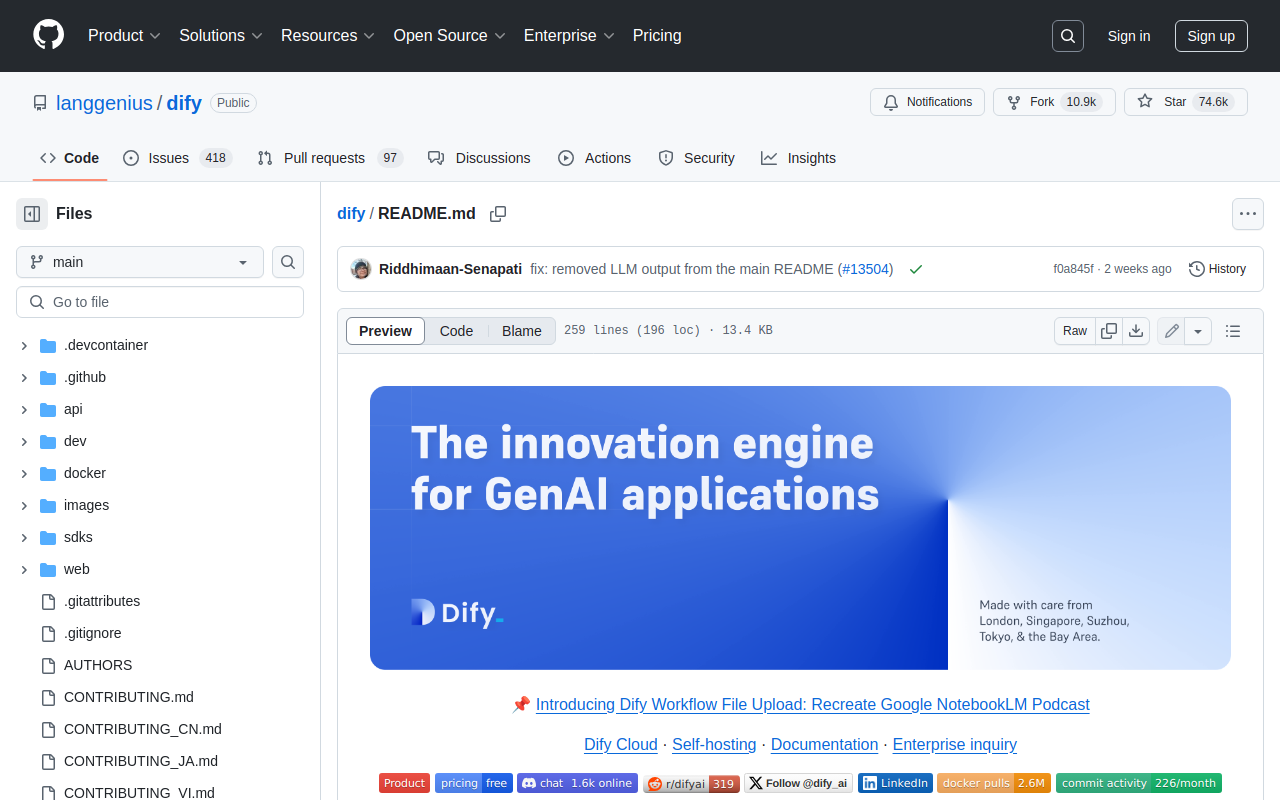The image size is (1280, 800).
Task: Switch to the Discussions tab
Action: point(479,158)
